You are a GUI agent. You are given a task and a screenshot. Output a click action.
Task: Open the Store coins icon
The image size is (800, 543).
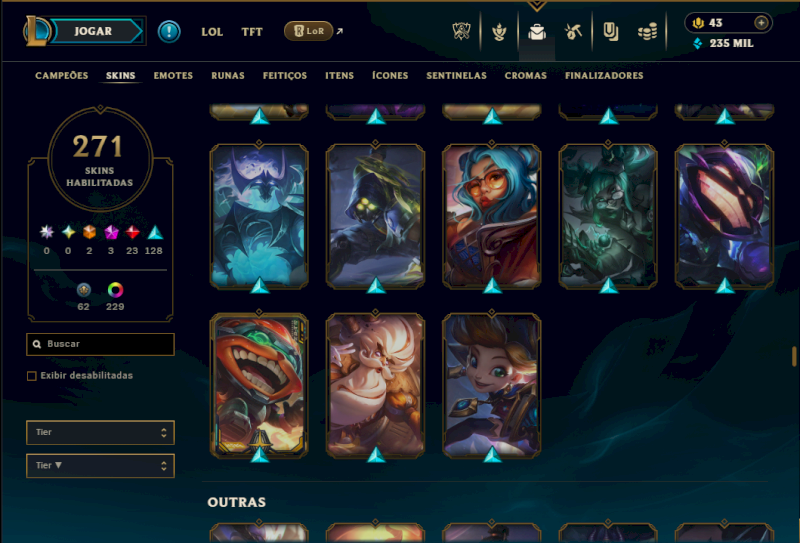[x=647, y=32]
